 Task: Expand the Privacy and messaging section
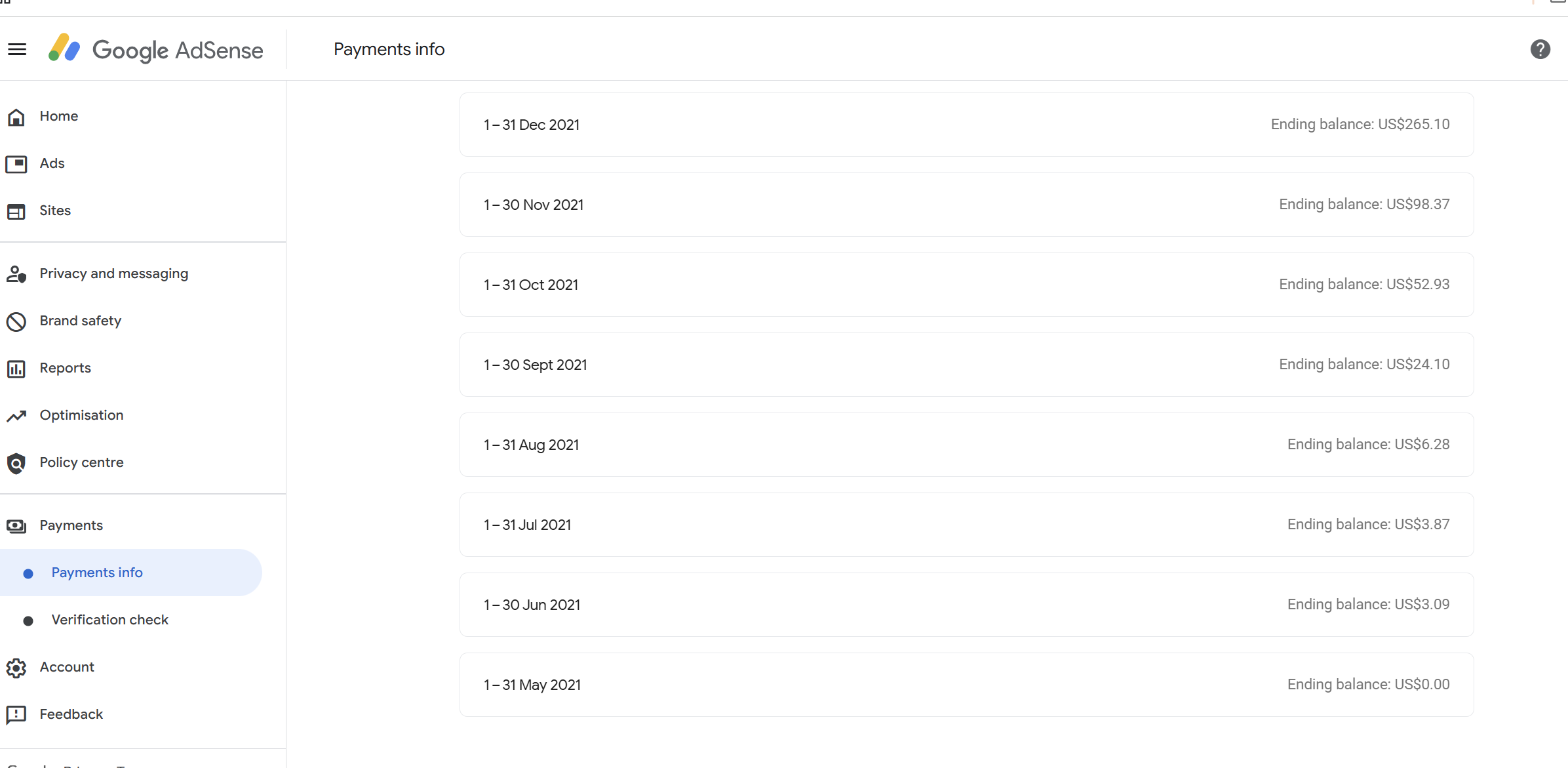tap(113, 273)
